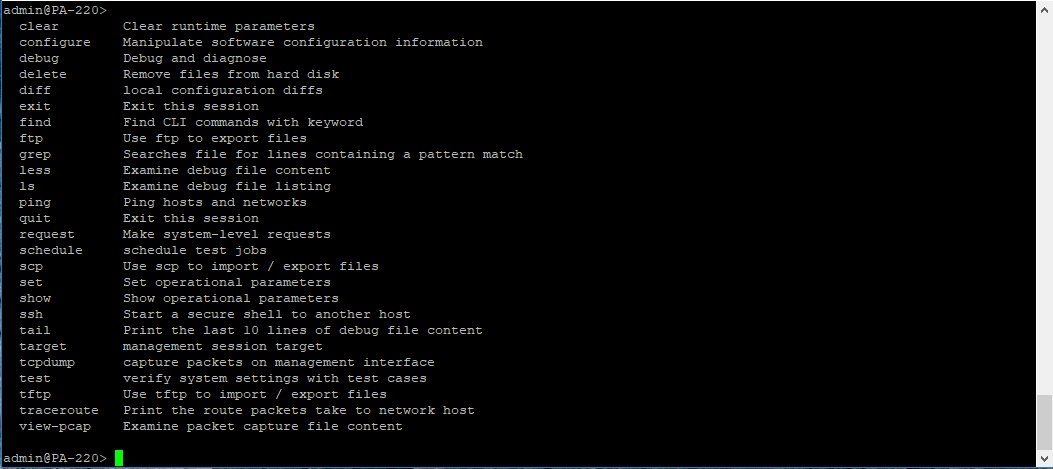Click the 'show' command in list
Viewport: 1053px width, 469px height.
[x=35, y=298]
